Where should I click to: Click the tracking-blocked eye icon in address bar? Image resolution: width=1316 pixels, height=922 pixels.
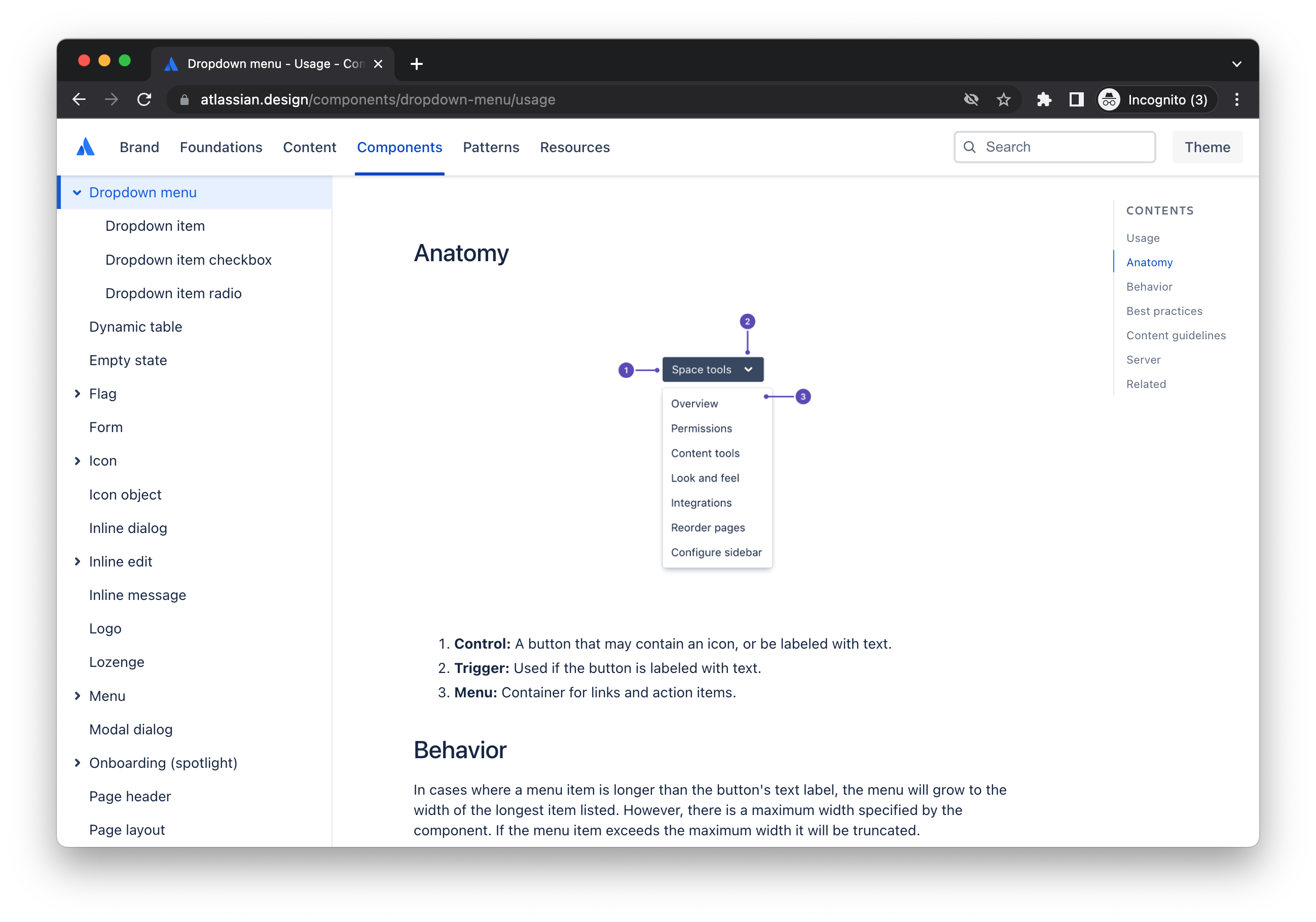(971, 99)
